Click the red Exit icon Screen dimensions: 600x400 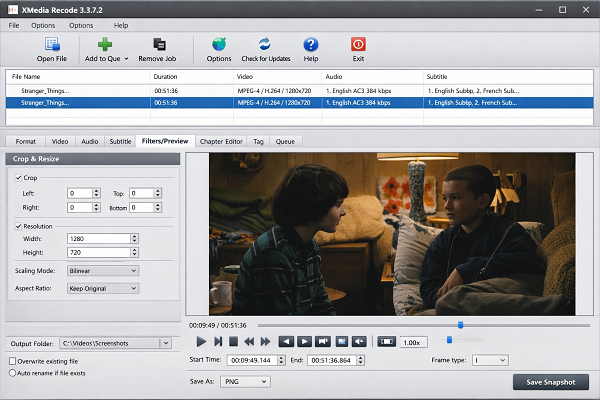(x=358, y=45)
